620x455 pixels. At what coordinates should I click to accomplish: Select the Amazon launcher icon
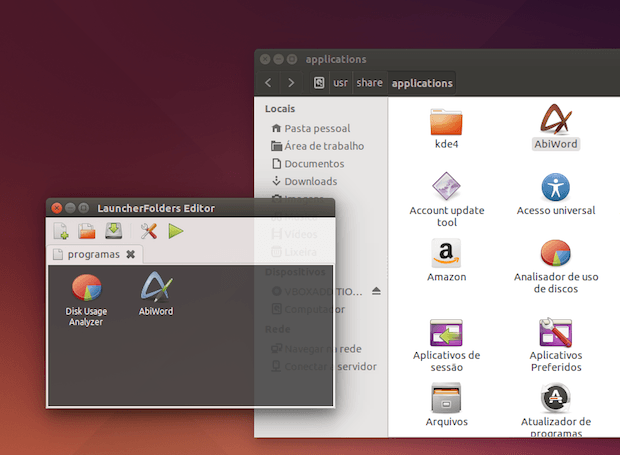[446, 260]
